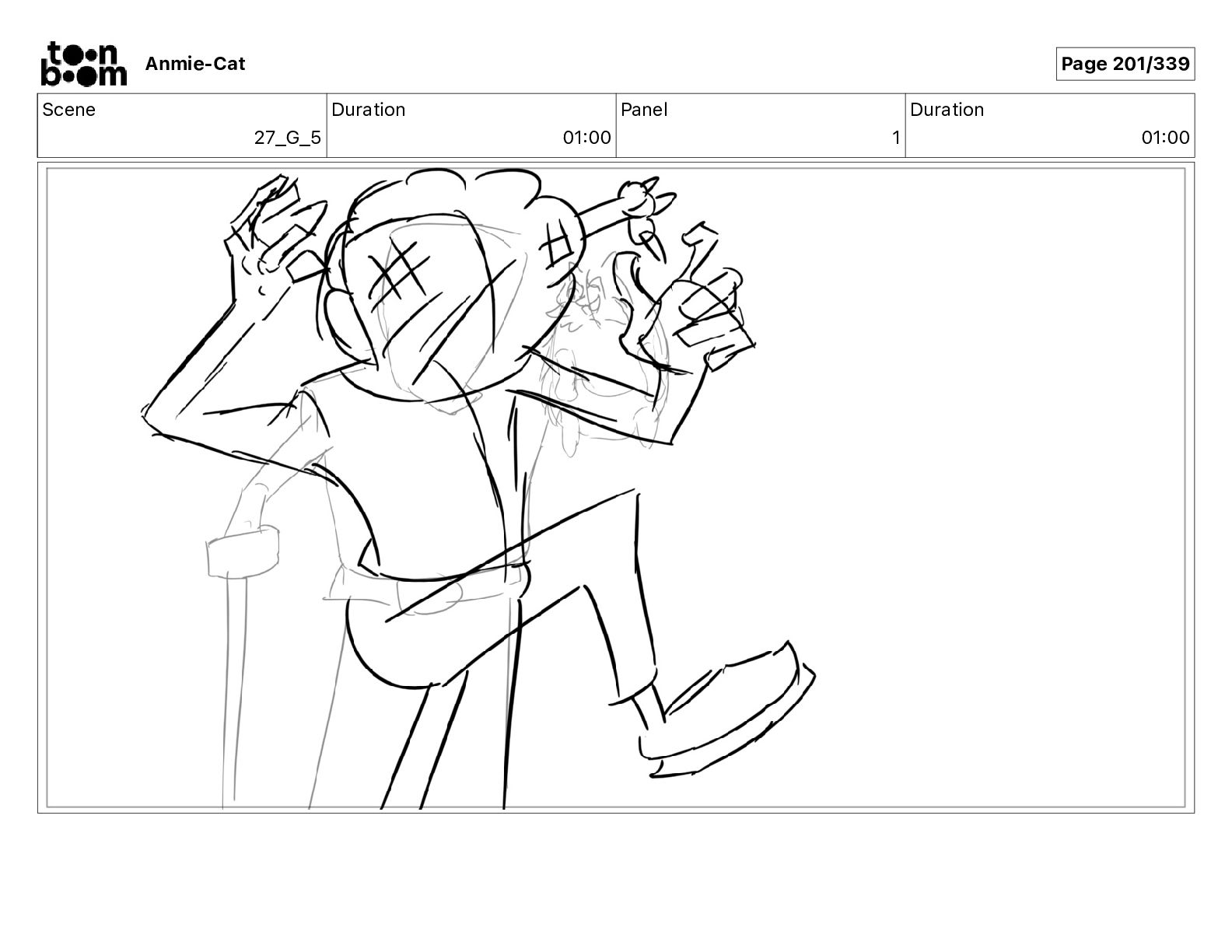The image size is (1232, 952).
Task: Click the Scene header label
Action: pos(68,110)
